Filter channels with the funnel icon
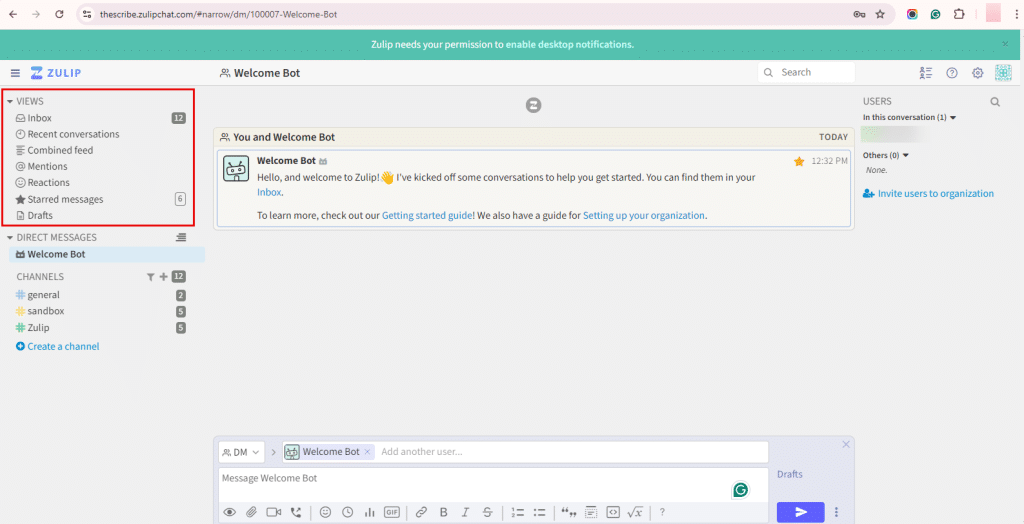The image size is (1024, 524). 150,277
